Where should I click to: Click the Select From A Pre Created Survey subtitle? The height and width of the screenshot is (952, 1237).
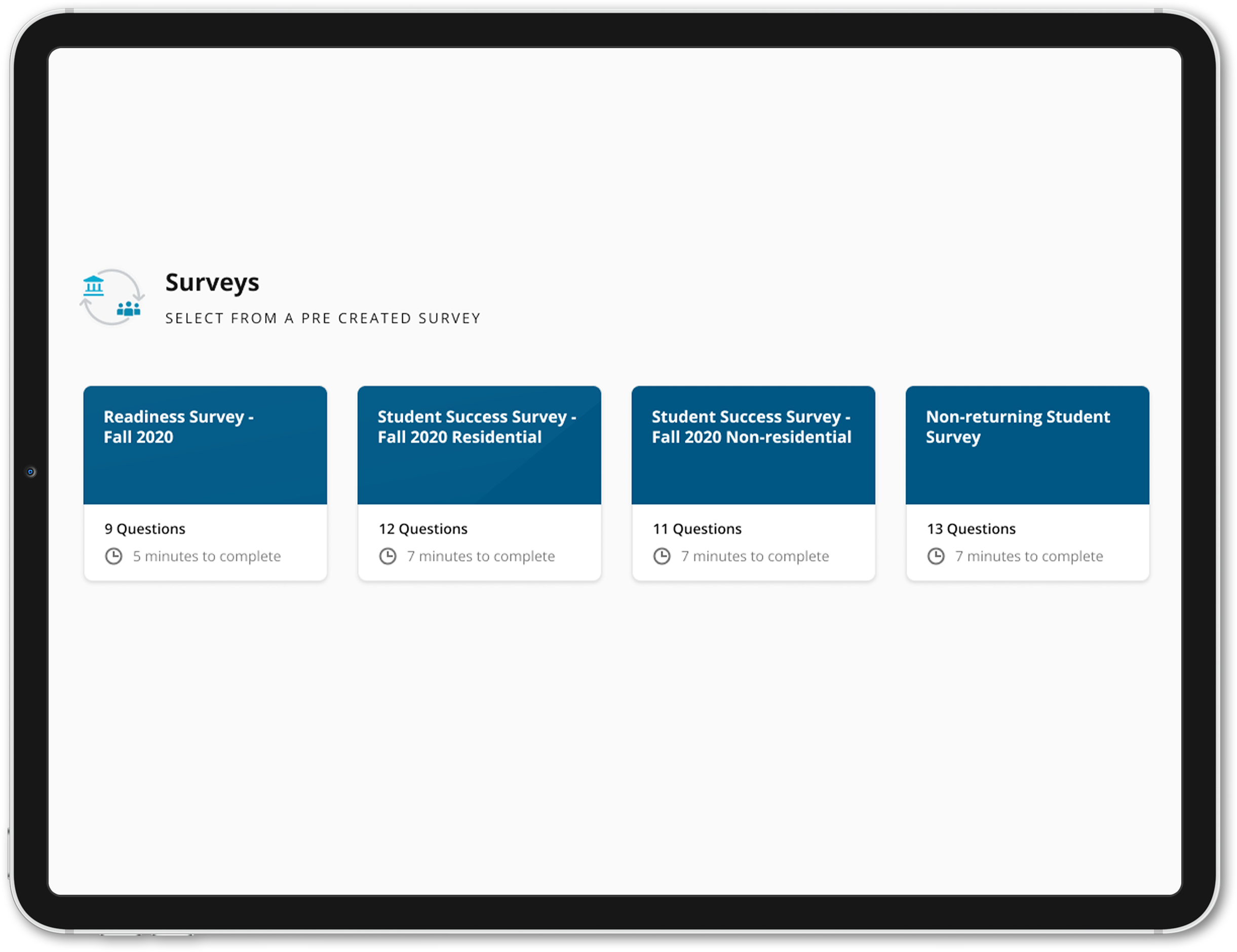323,319
